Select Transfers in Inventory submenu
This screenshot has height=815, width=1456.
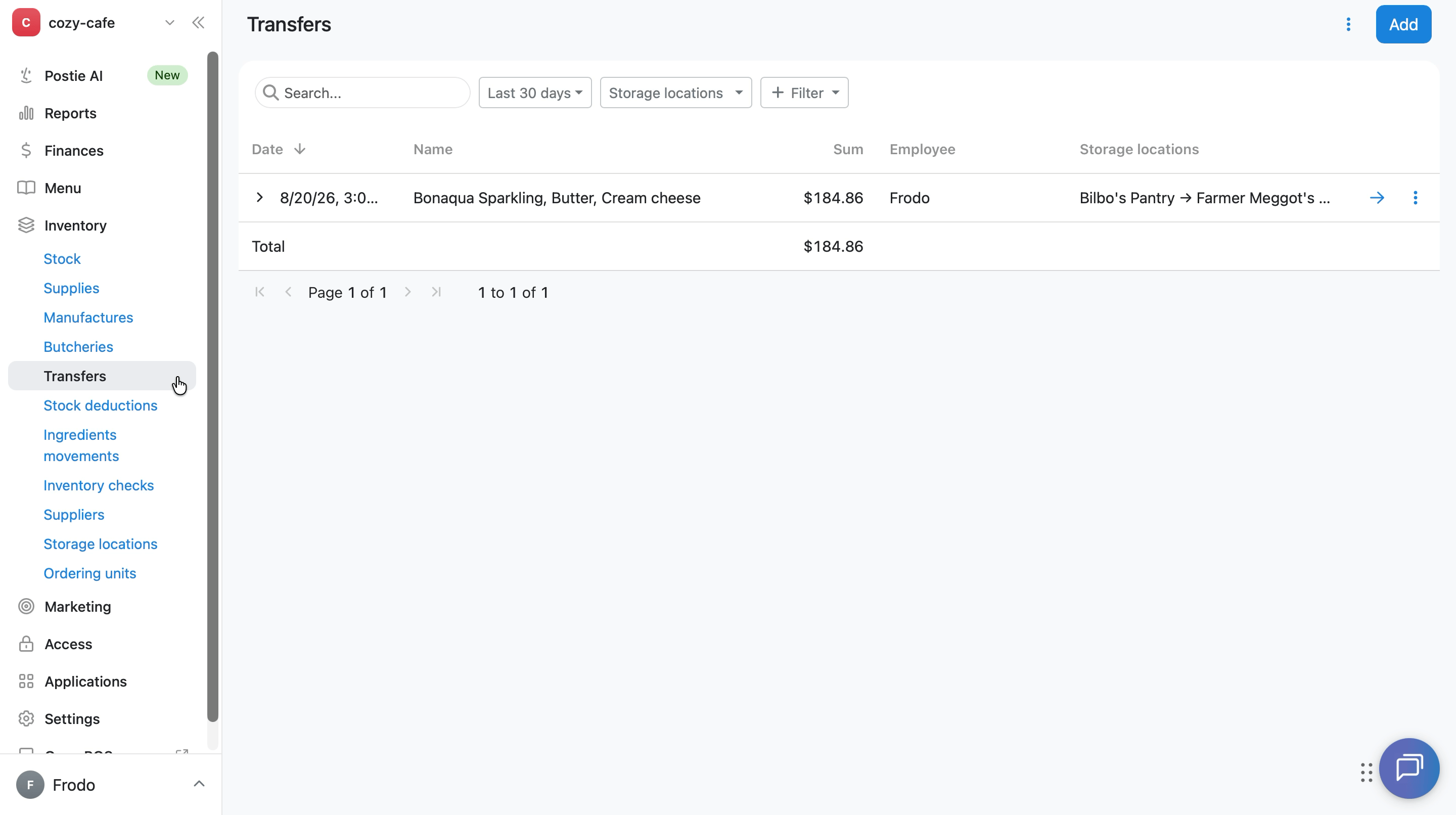[x=102, y=376]
